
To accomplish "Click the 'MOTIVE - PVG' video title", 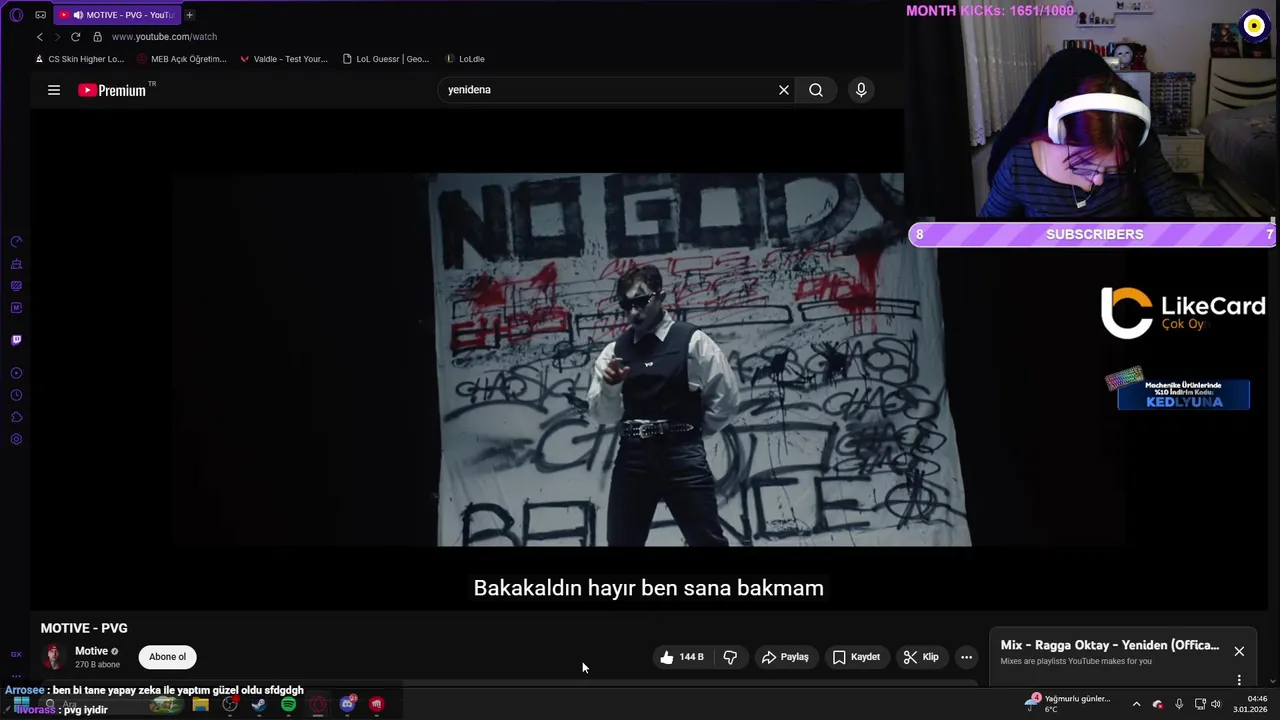I will [84, 628].
